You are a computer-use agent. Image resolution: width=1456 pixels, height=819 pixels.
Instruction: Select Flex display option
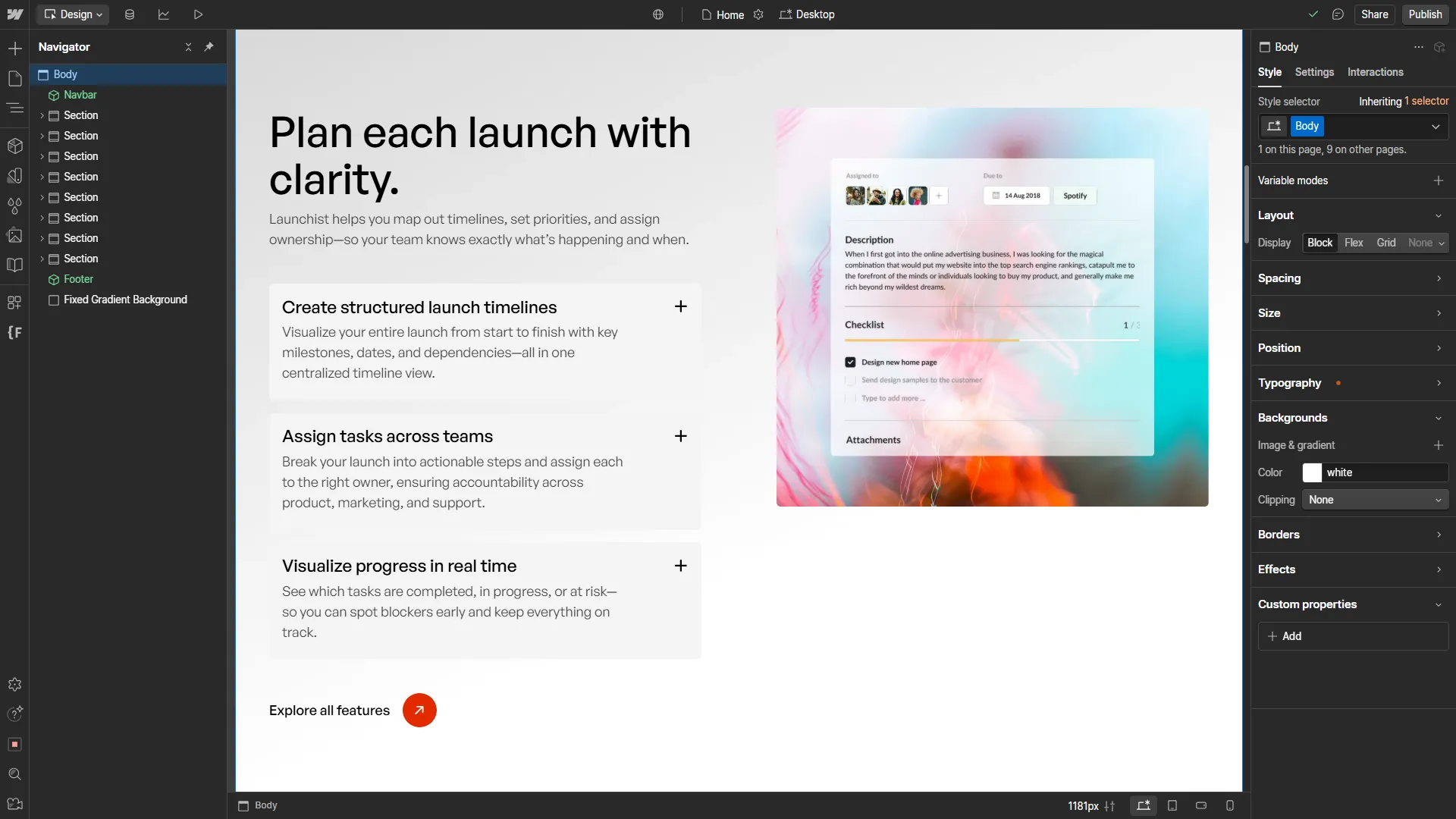coord(1354,243)
